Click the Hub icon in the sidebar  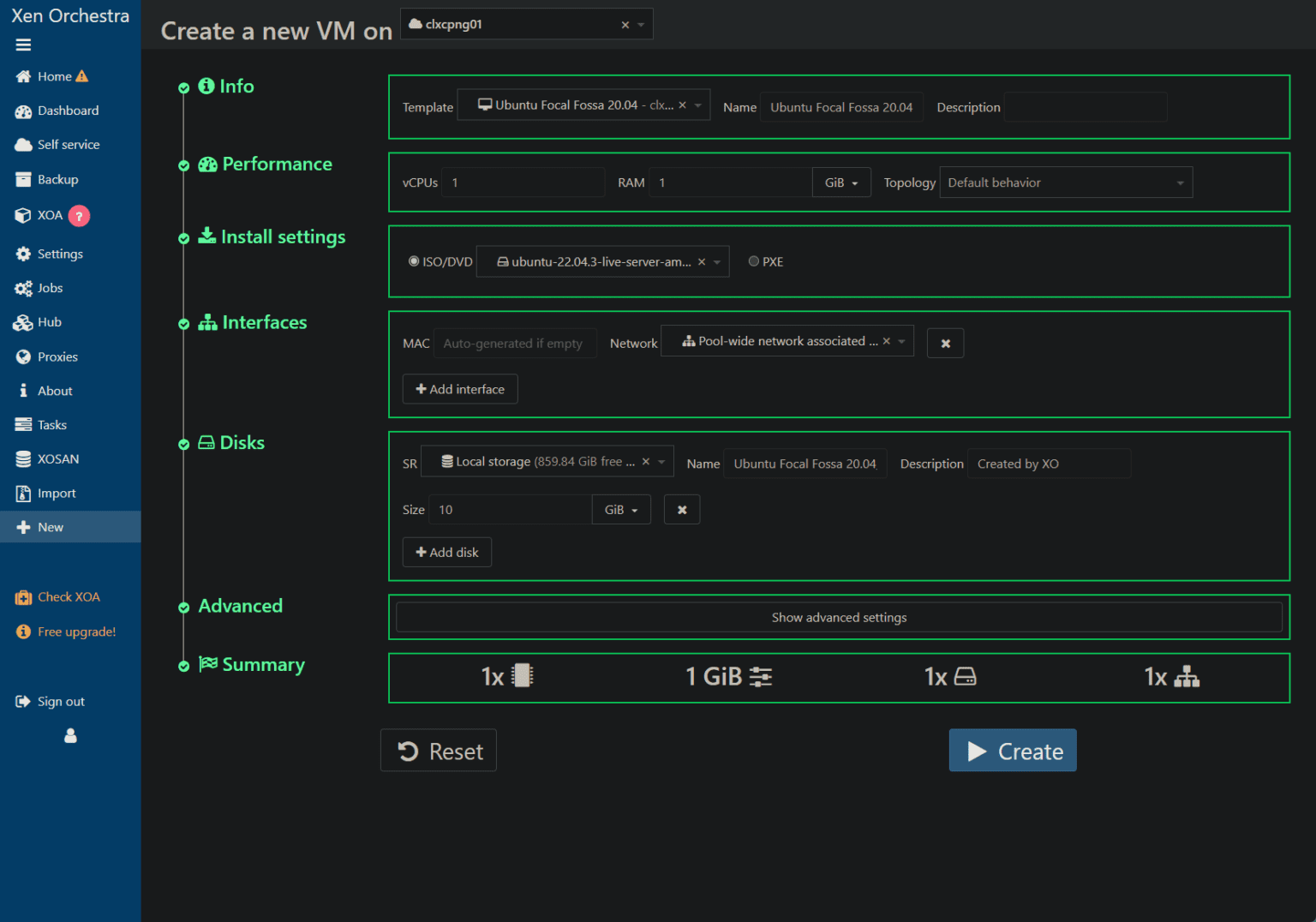(23, 322)
